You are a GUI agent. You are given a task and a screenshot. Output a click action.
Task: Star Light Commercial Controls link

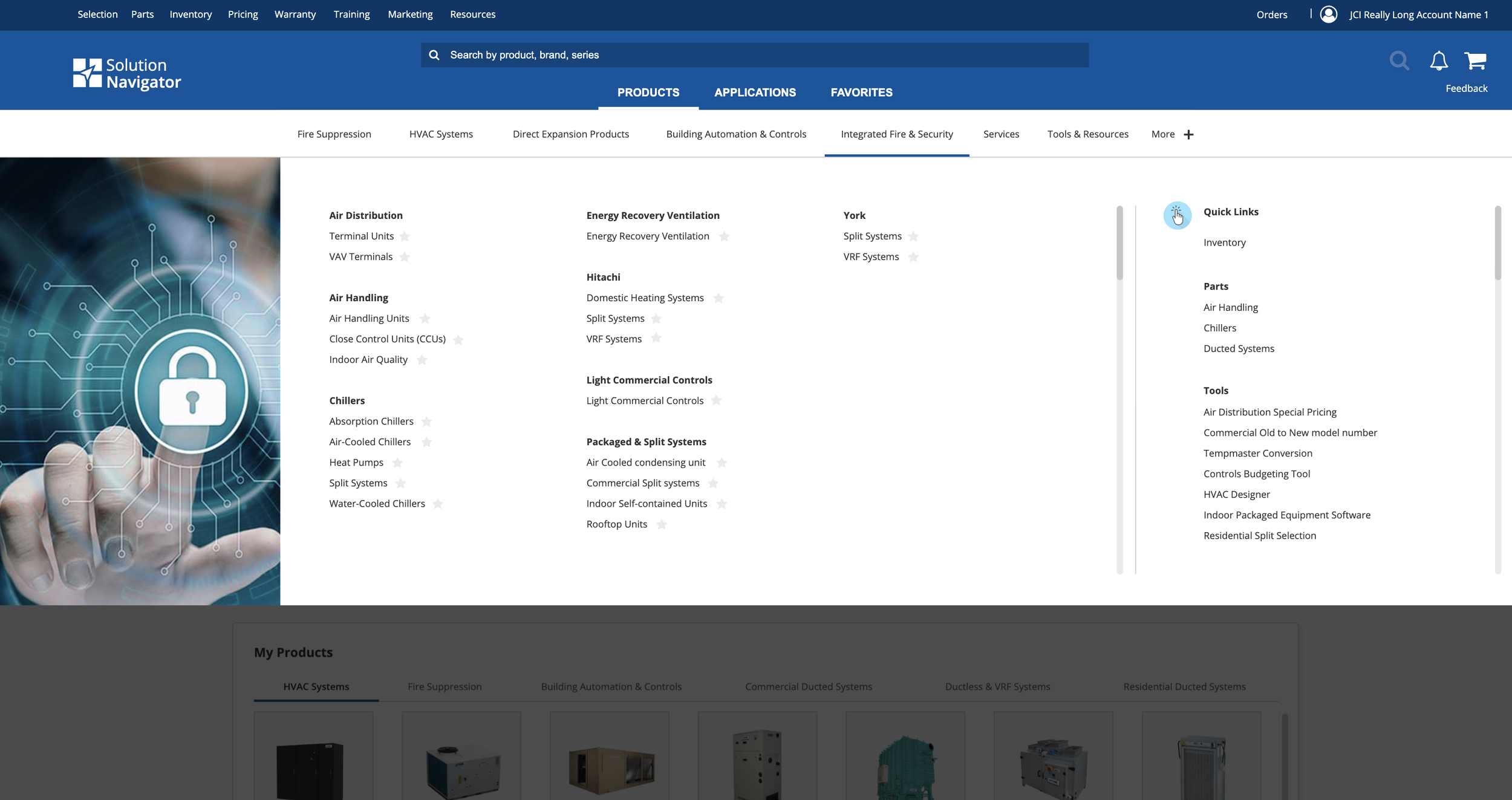pyautogui.click(x=716, y=400)
